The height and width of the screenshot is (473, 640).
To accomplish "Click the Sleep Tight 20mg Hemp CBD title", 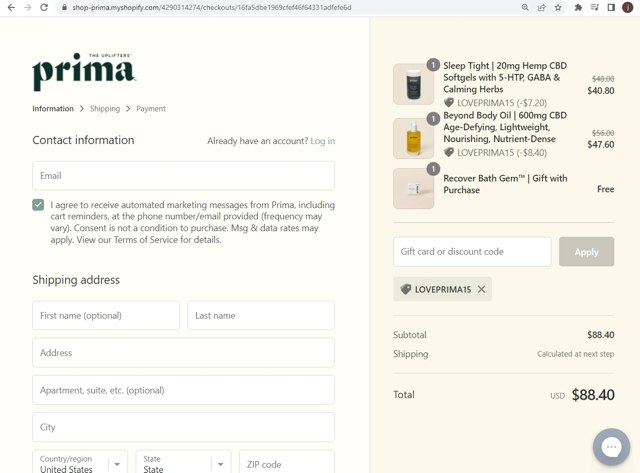I will (x=505, y=77).
